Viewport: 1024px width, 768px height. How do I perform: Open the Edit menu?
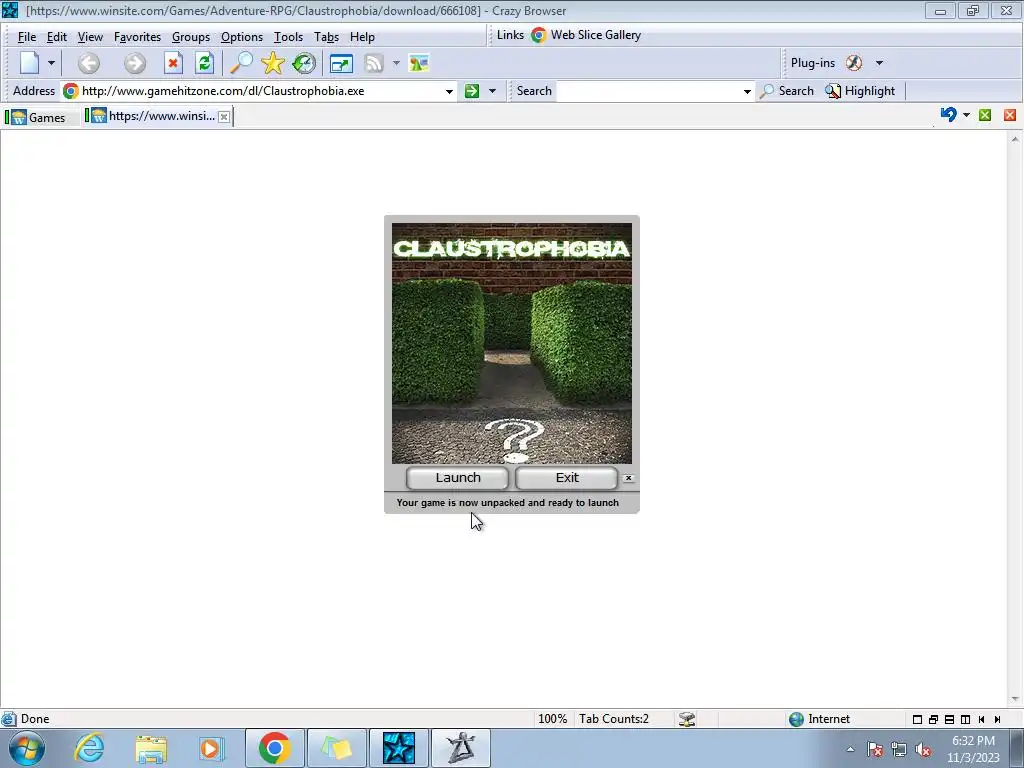pyautogui.click(x=57, y=37)
